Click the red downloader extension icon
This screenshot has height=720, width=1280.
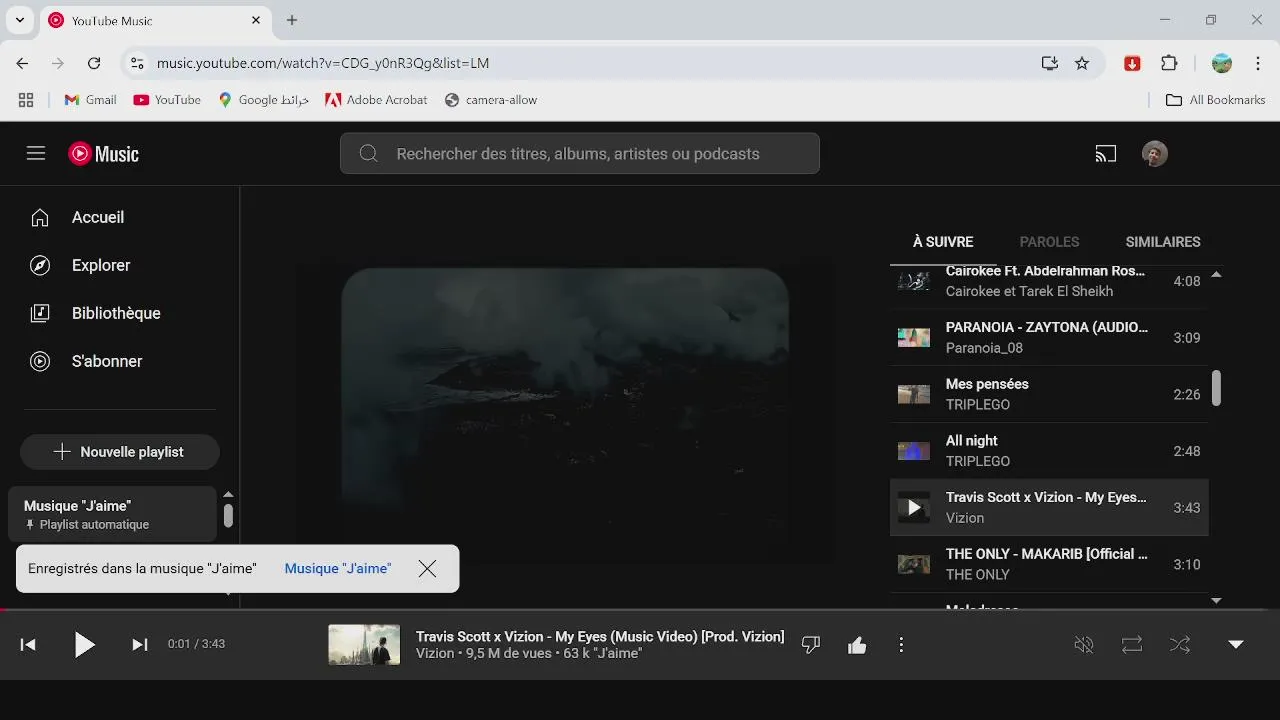point(1132,63)
